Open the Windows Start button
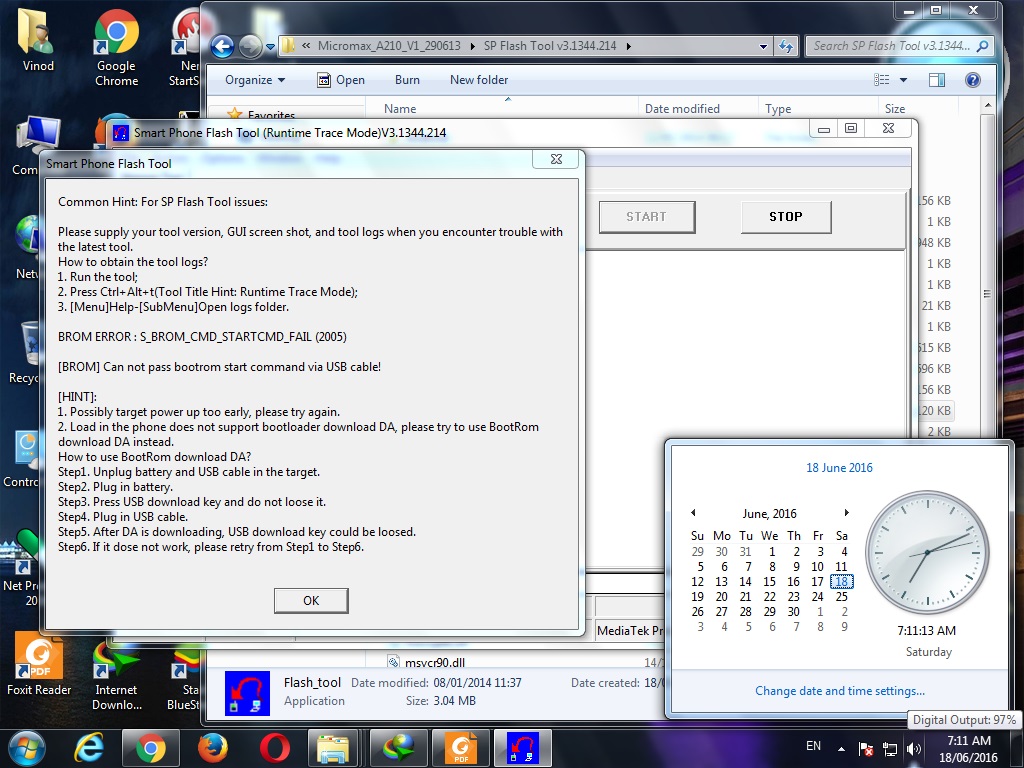This screenshot has height=768, width=1024. tap(27, 748)
